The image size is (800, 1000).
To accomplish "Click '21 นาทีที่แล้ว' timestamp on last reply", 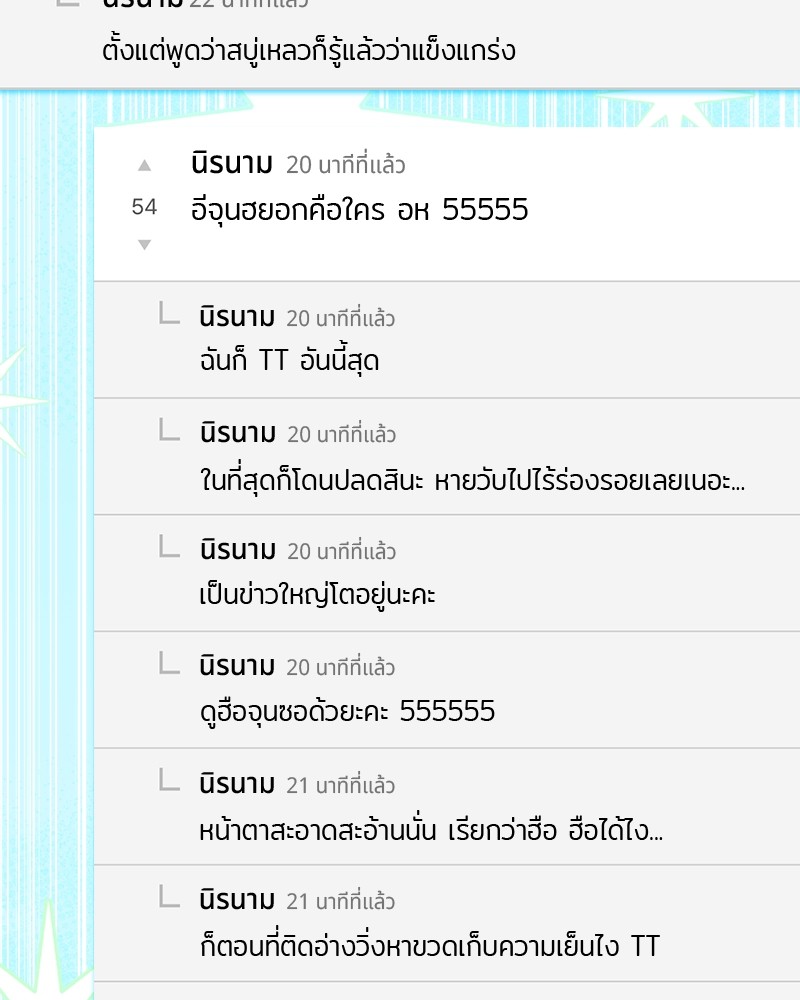I will pyautogui.click(x=341, y=901).
